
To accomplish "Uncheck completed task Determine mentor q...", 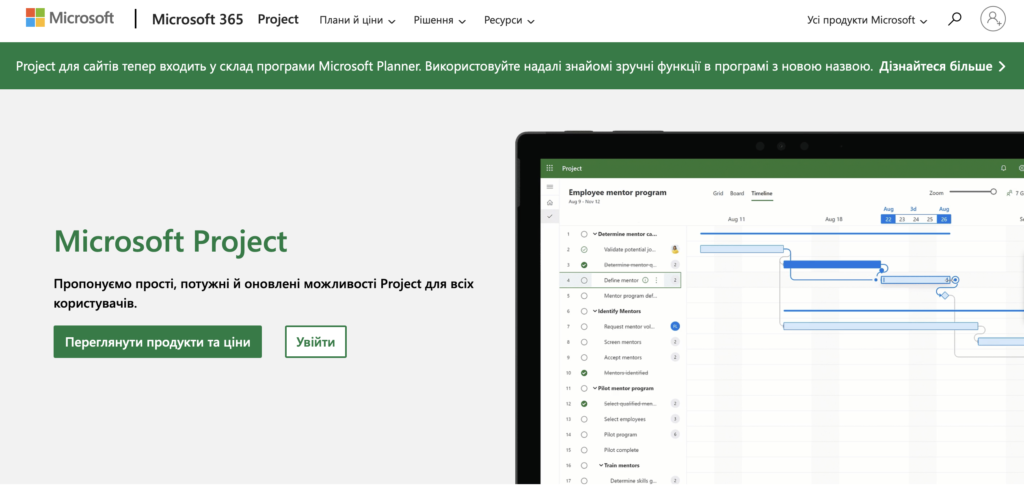I will tap(584, 265).
